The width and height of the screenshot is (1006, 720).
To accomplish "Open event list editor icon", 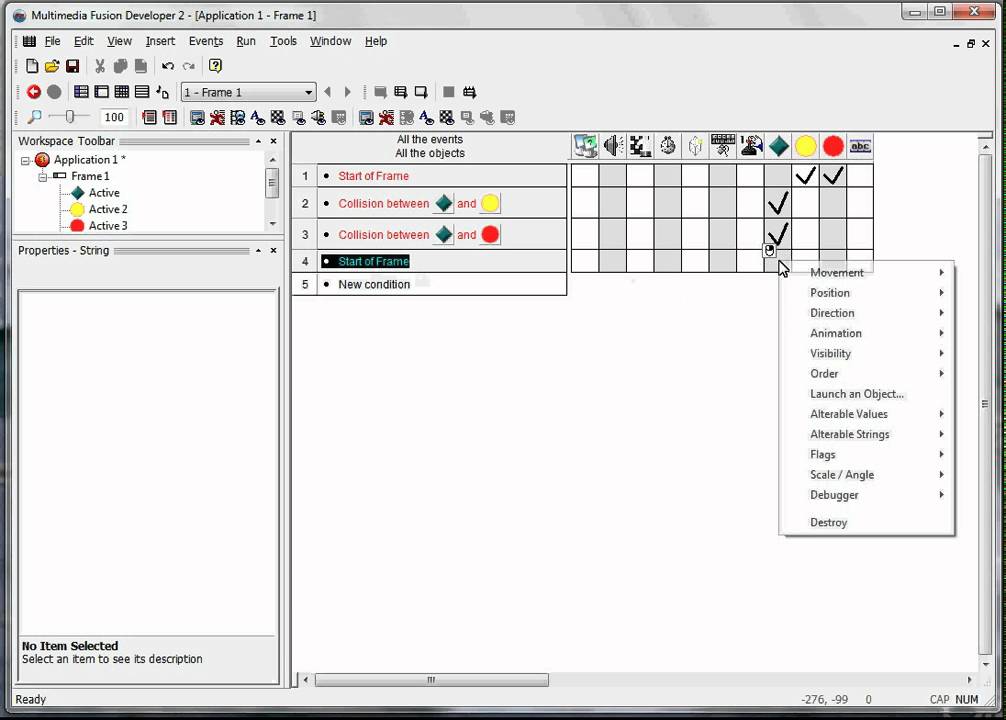I will coord(142,92).
